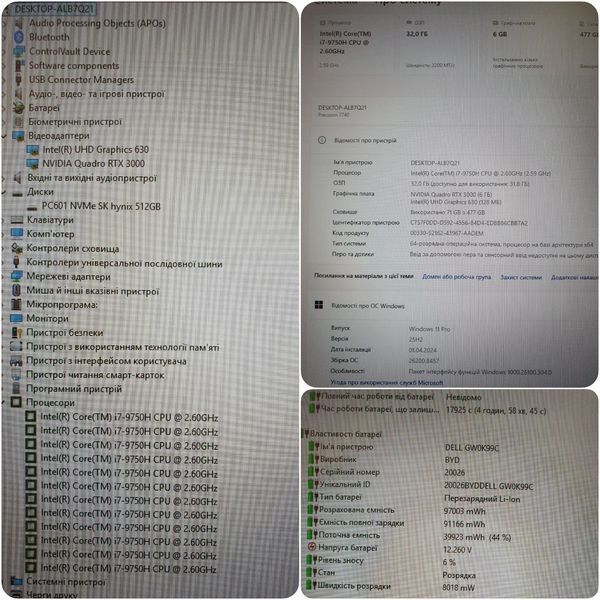Expand the Bluetooth branch
The height and width of the screenshot is (600, 600).
tap(5, 38)
